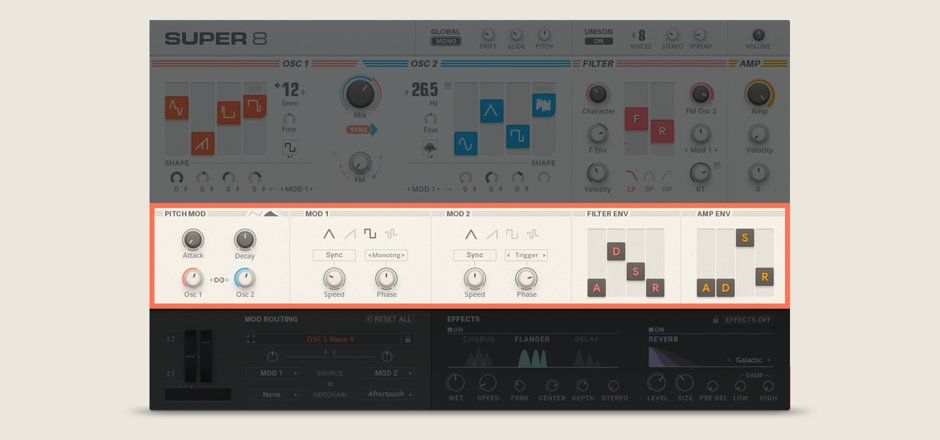Switch to the Chorus effect tab
The width and height of the screenshot is (940, 440).
478,339
